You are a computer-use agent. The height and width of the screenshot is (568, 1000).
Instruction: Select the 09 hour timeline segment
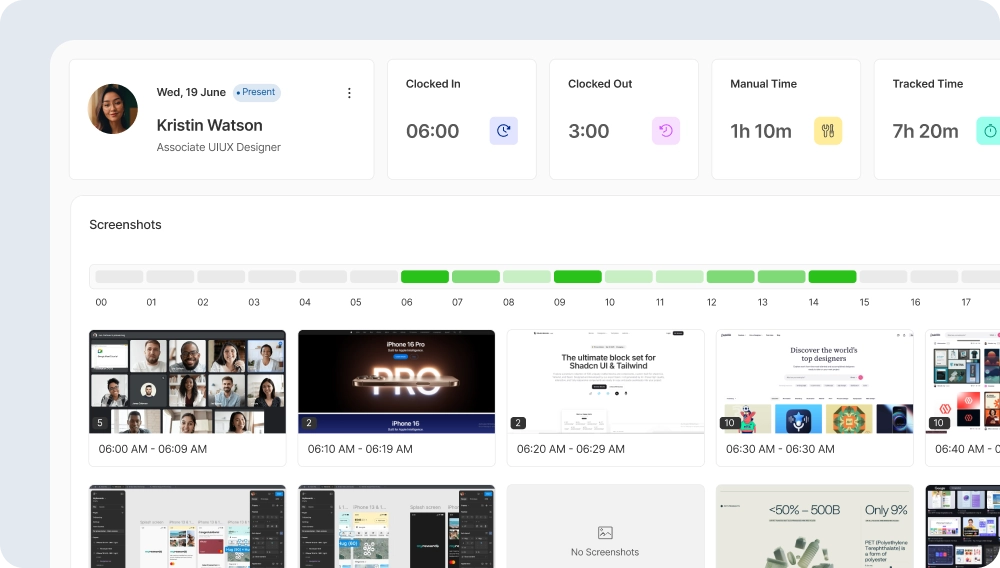578,277
